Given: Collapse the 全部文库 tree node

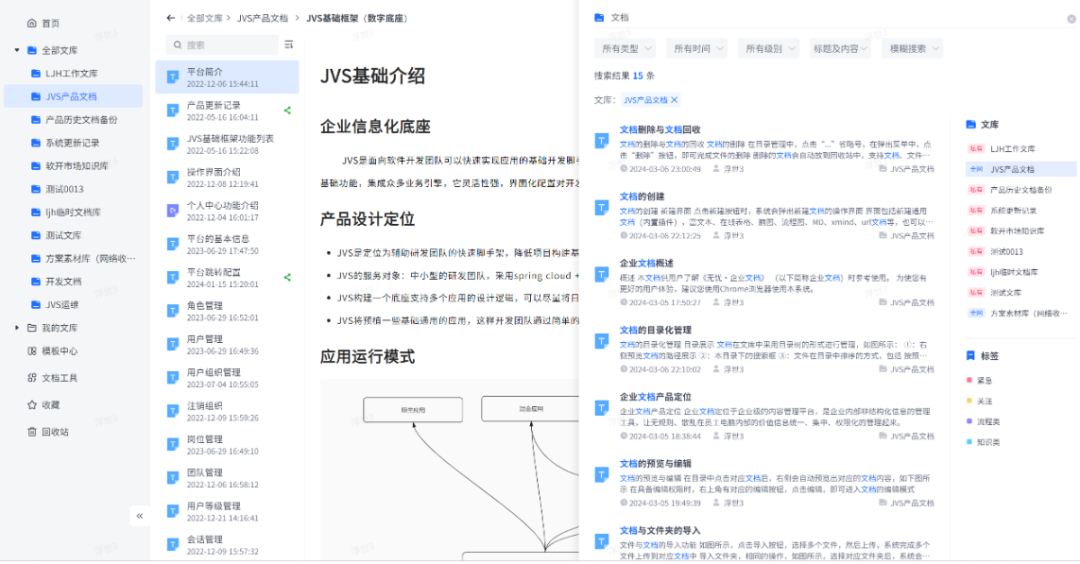Looking at the screenshot, I should pos(17,50).
